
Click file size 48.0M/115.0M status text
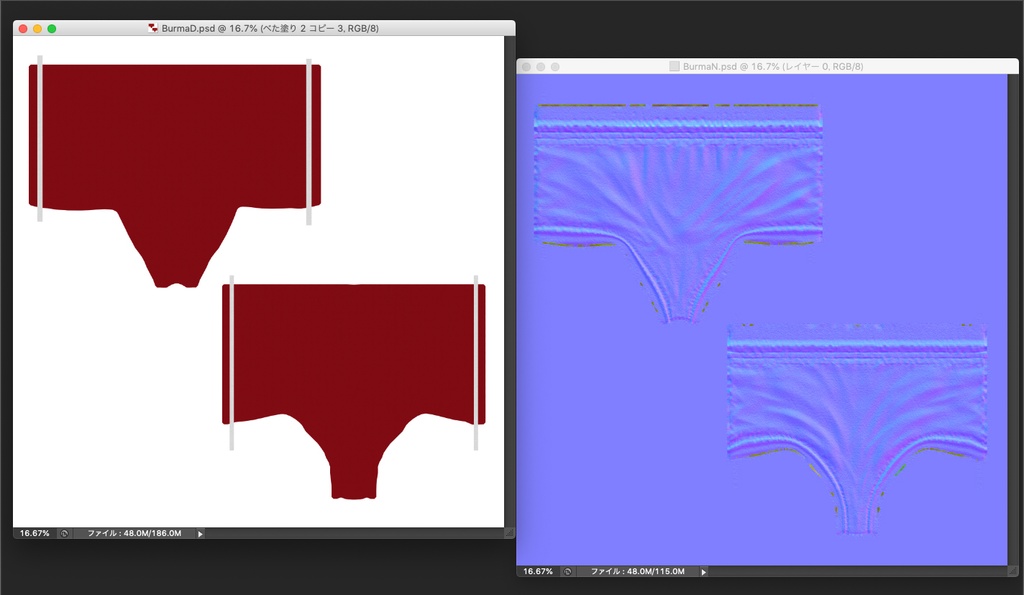click(638, 571)
